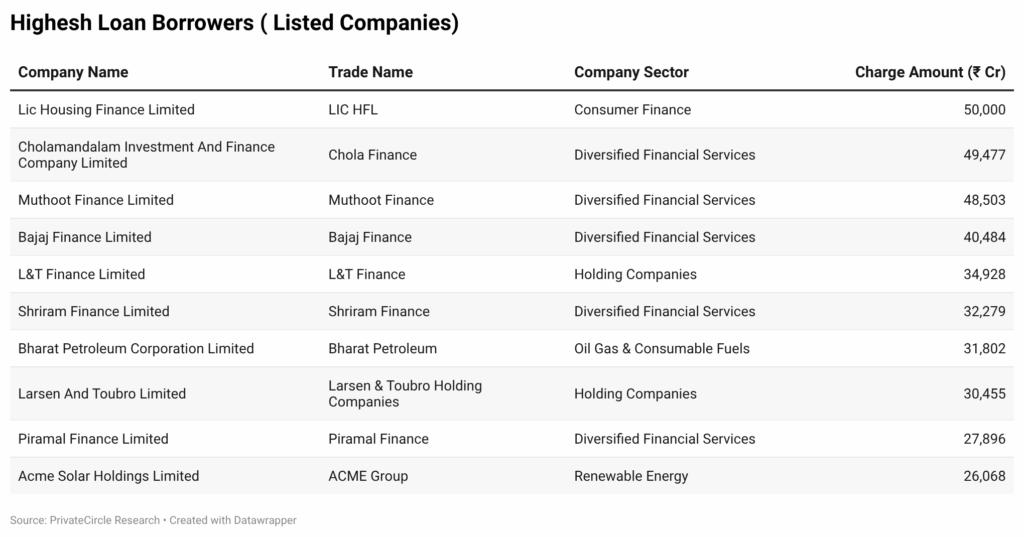Click the Trade Name column header
Viewport: 1024px width, 537px height.
pyautogui.click(x=370, y=72)
